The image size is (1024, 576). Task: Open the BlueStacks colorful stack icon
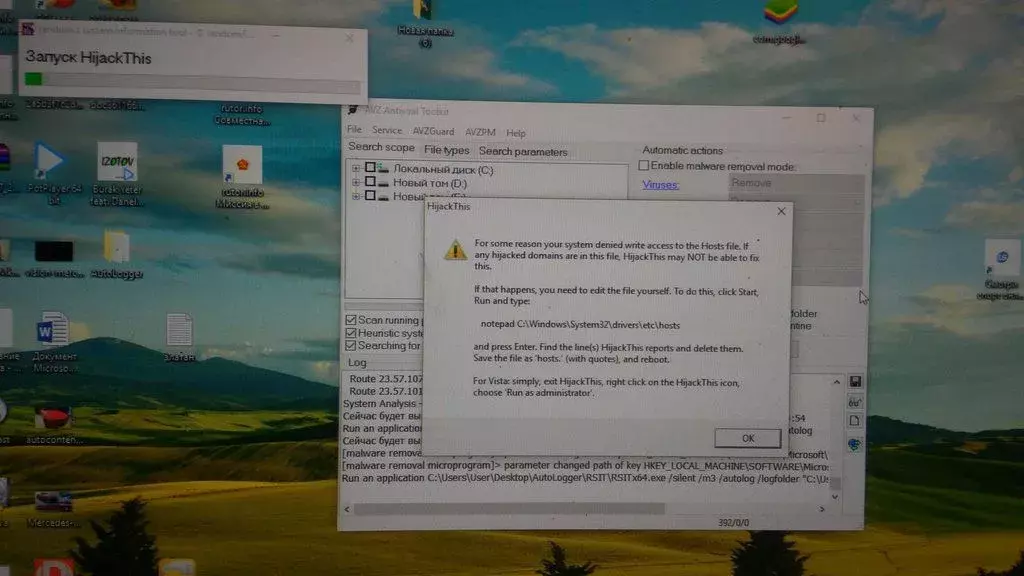click(x=780, y=23)
